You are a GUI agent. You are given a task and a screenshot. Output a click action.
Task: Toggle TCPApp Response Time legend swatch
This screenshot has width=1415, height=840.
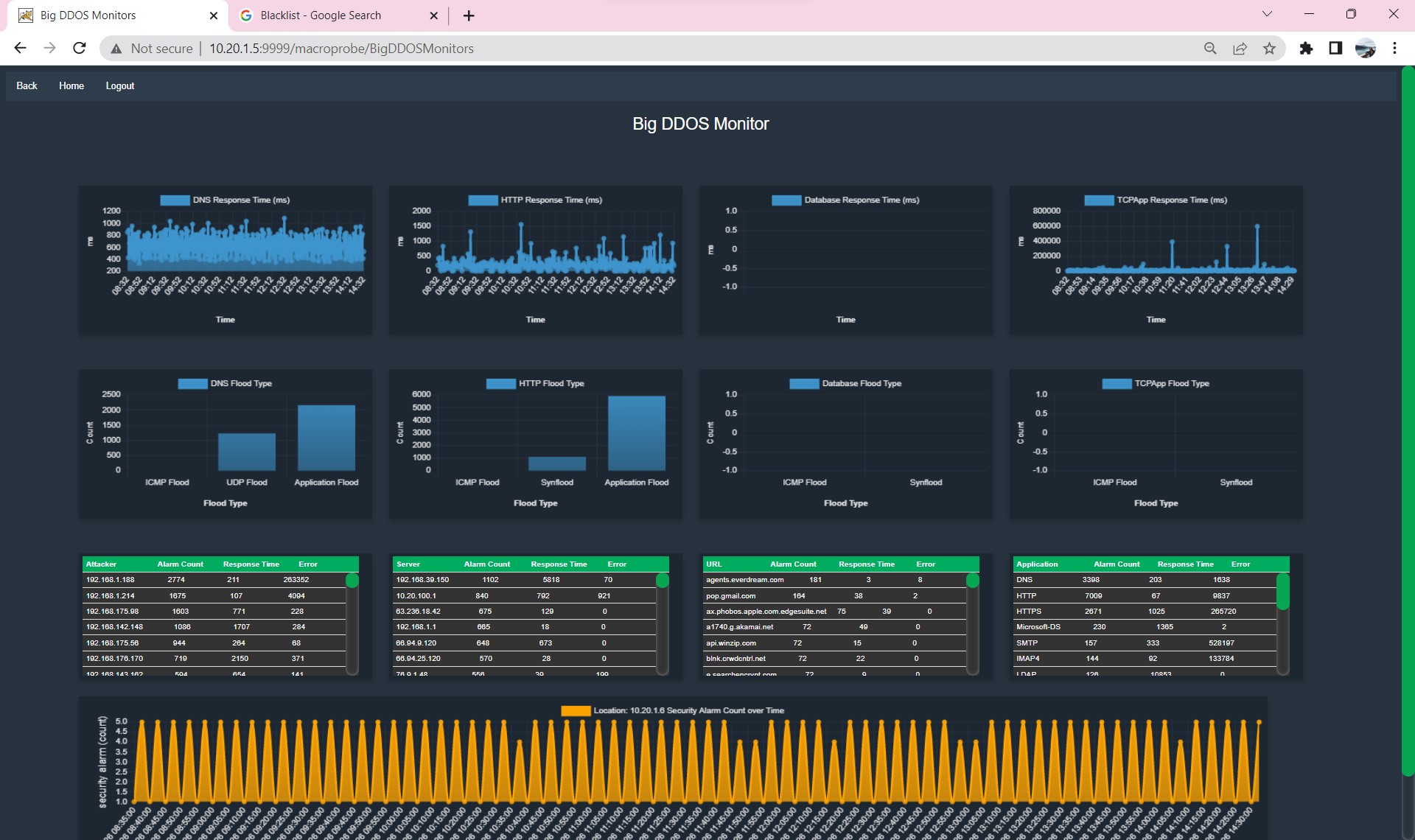(x=1099, y=200)
